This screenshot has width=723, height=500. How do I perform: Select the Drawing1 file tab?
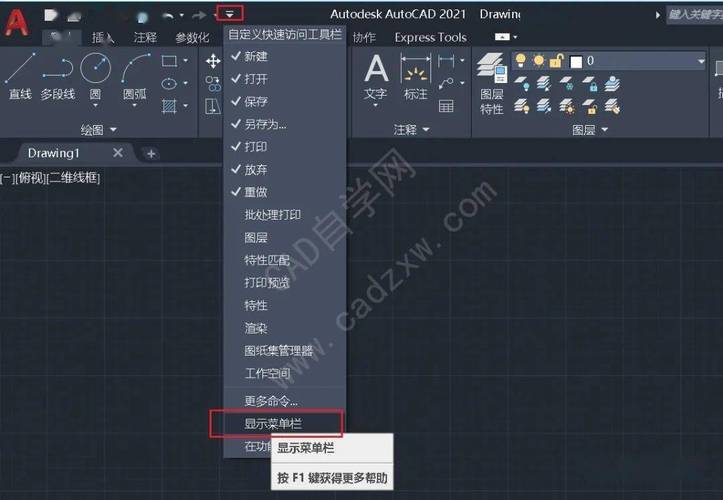tap(53, 153)
